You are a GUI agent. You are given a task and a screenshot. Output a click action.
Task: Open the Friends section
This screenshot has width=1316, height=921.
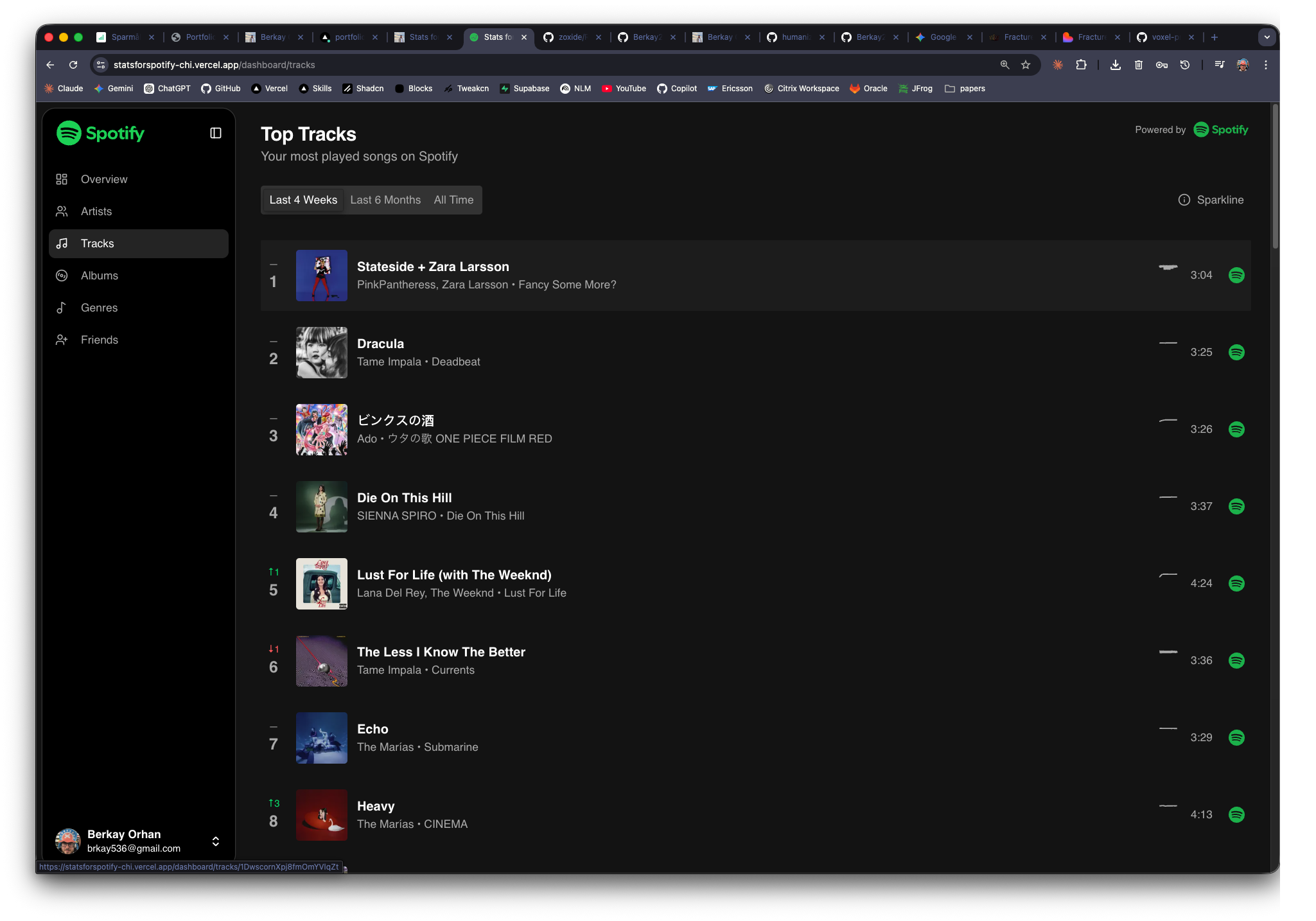100,339
